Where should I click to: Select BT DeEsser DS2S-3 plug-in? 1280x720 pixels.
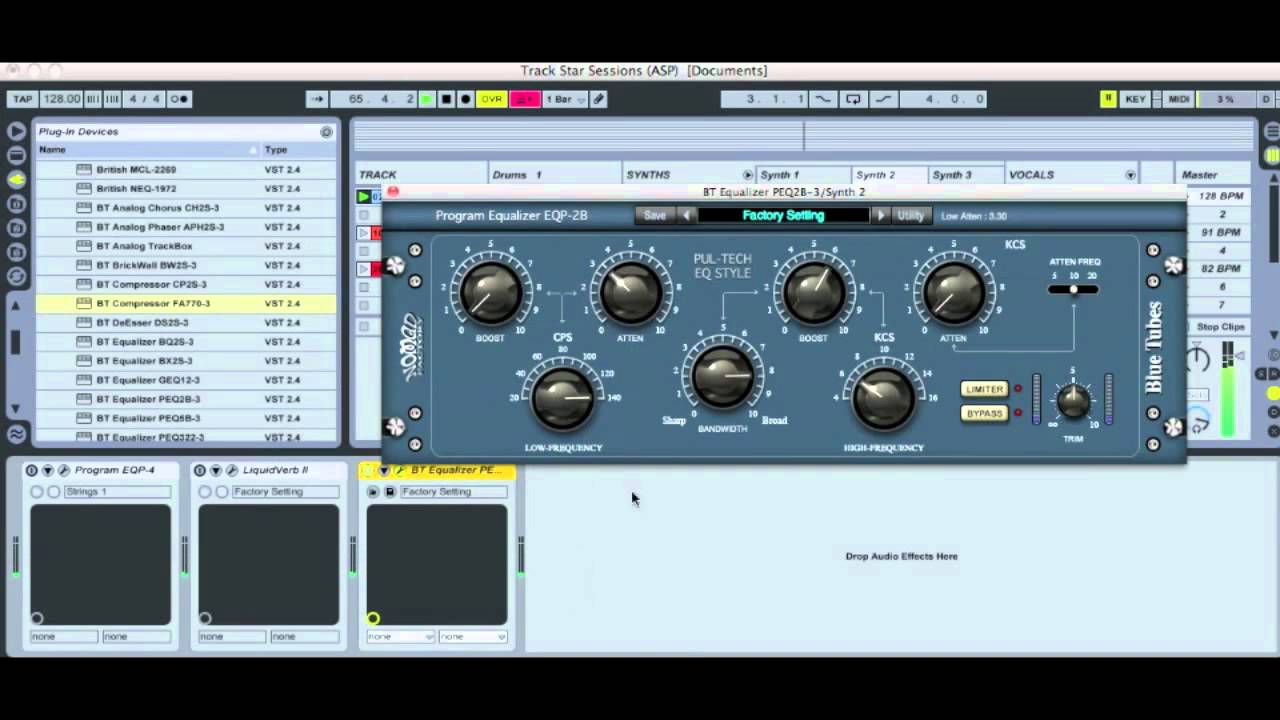point(186,322)
